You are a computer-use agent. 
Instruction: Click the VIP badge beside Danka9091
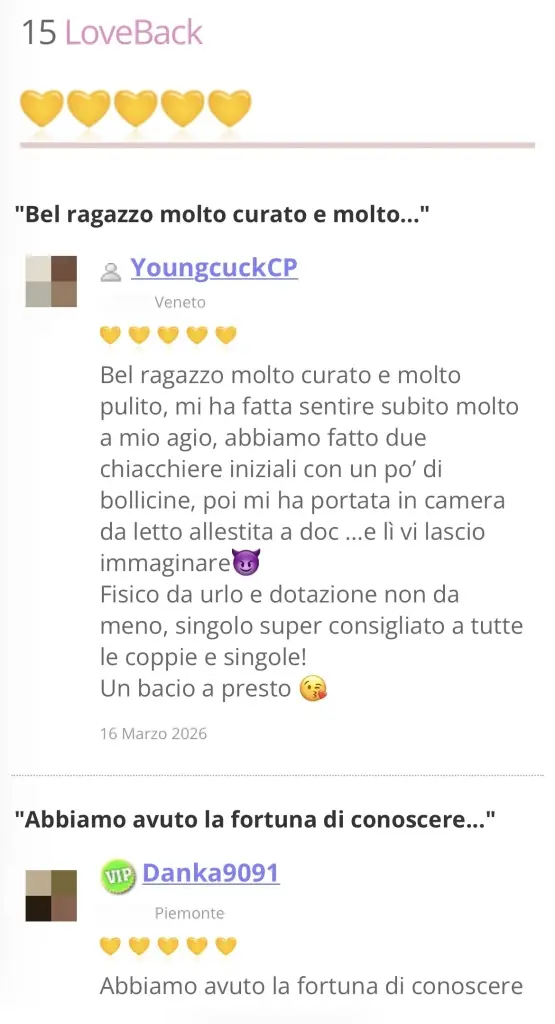click(118, 876)
